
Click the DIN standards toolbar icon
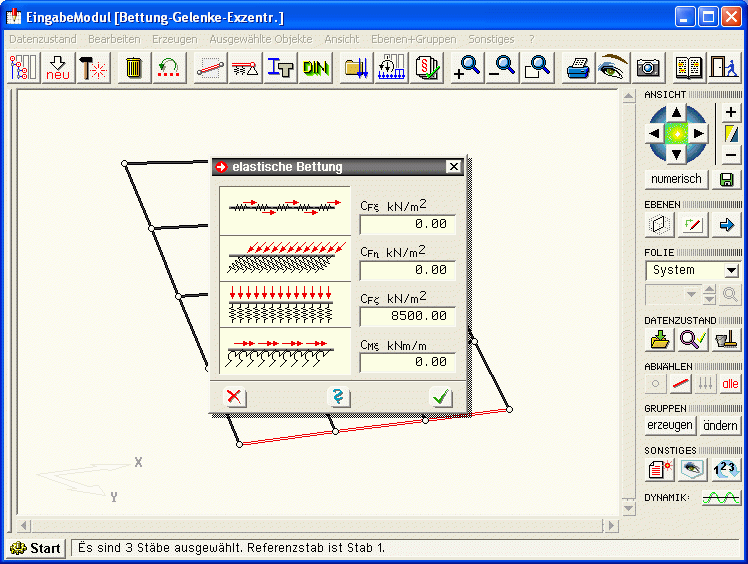tap(316, 68)
